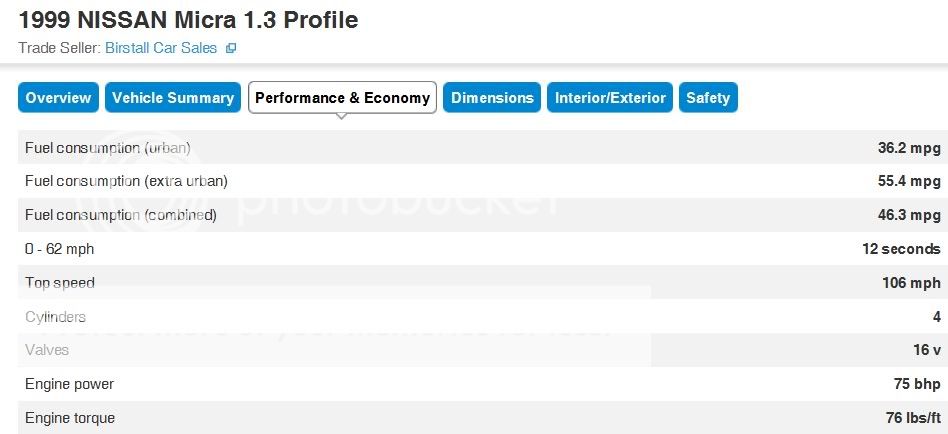Select the 16 v valves value
This screenshot has width=948, height=434.
[x=927, y=349]
